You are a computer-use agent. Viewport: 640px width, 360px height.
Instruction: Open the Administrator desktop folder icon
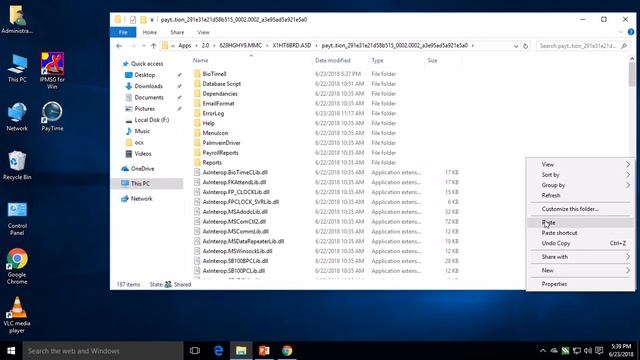[17, 19]
